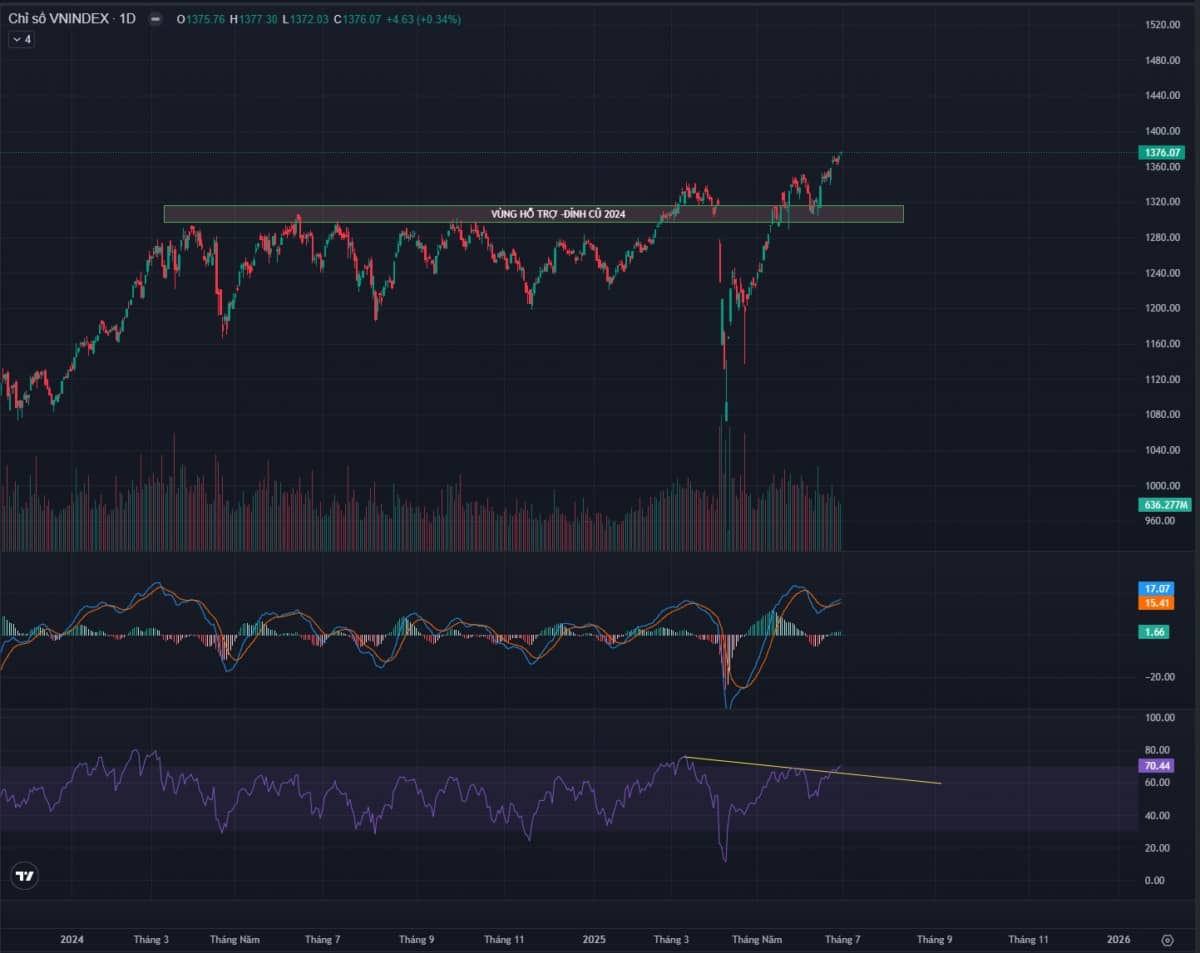Click the Chỉ số VNINDEX · 1D symbol title
1200x953 pixels.
click(x=71, y=18)
